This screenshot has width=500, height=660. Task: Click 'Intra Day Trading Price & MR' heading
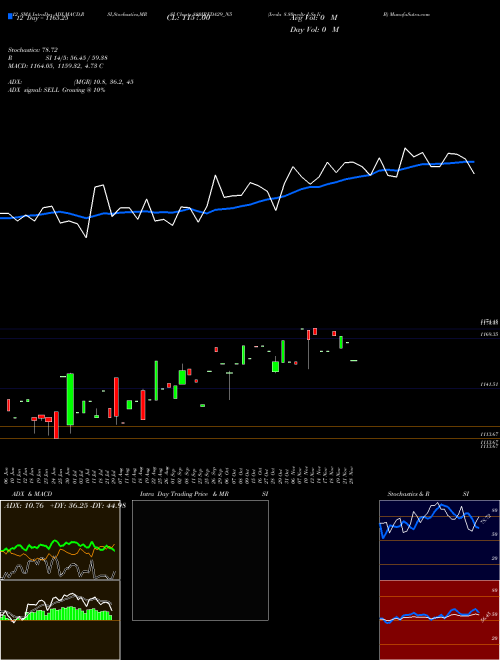coord(184,494)
